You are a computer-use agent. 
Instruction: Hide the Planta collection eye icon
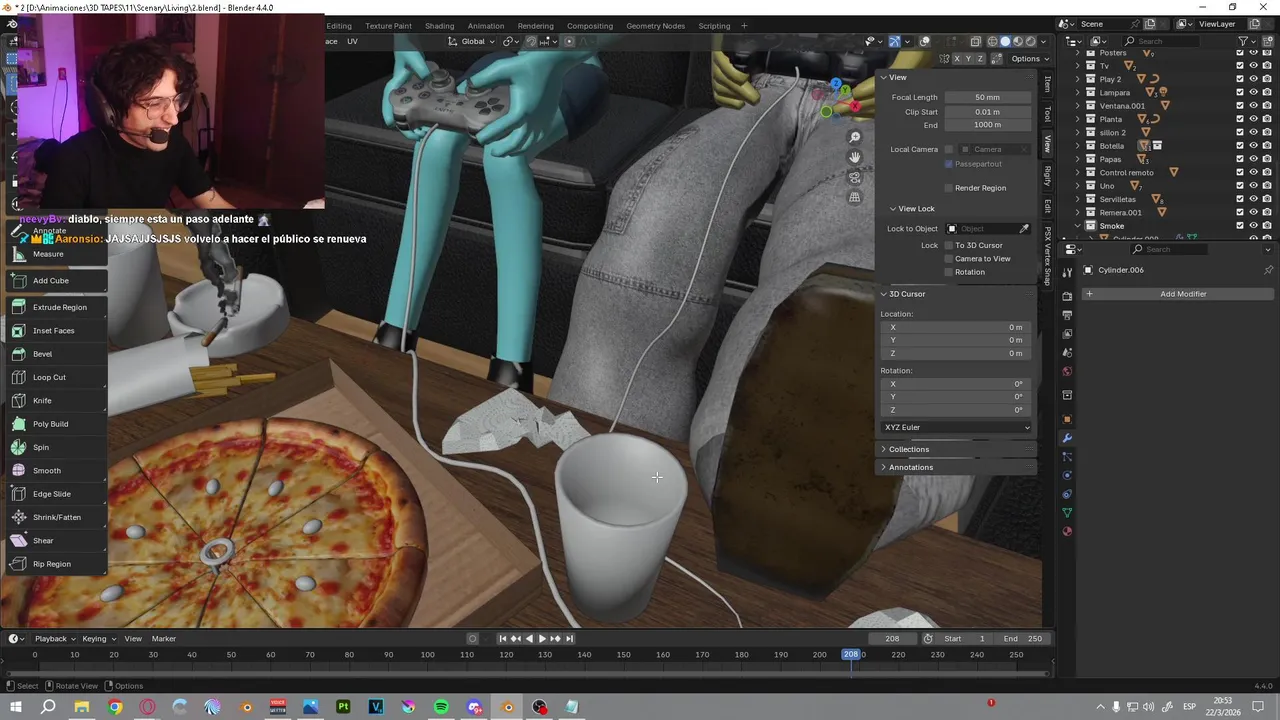(1253, 119)
